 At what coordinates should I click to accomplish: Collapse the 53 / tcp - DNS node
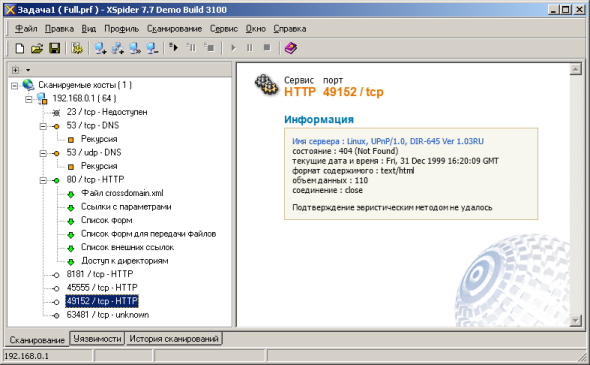[x=43, y=126]
